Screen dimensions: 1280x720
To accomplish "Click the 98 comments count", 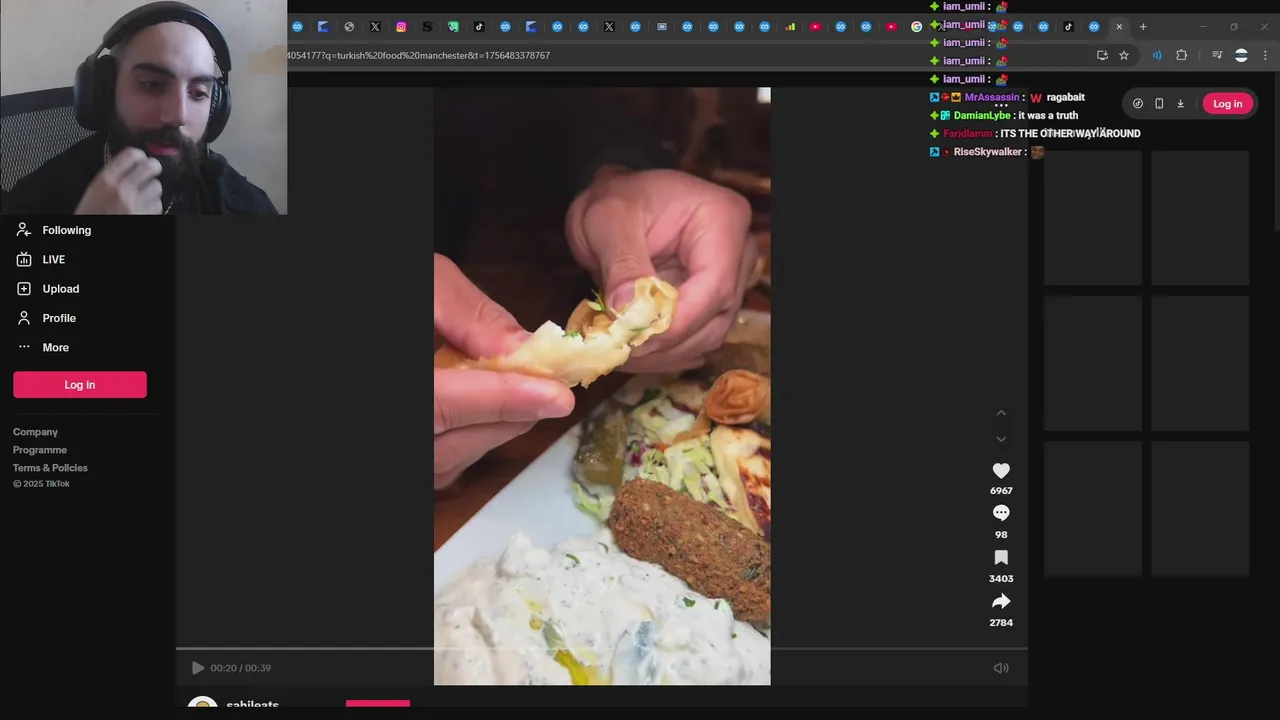I will pyautogui.click(x=1001, y=535).
